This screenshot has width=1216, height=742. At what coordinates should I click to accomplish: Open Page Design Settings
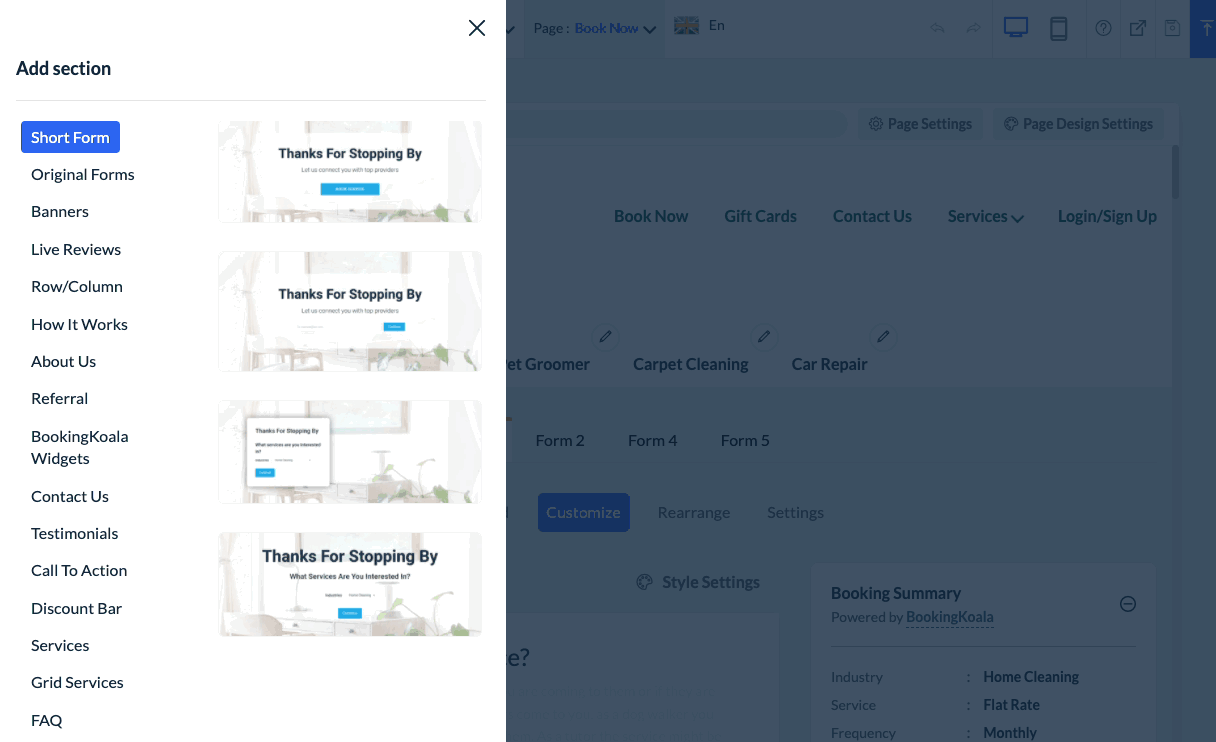tap(1079, 124)
